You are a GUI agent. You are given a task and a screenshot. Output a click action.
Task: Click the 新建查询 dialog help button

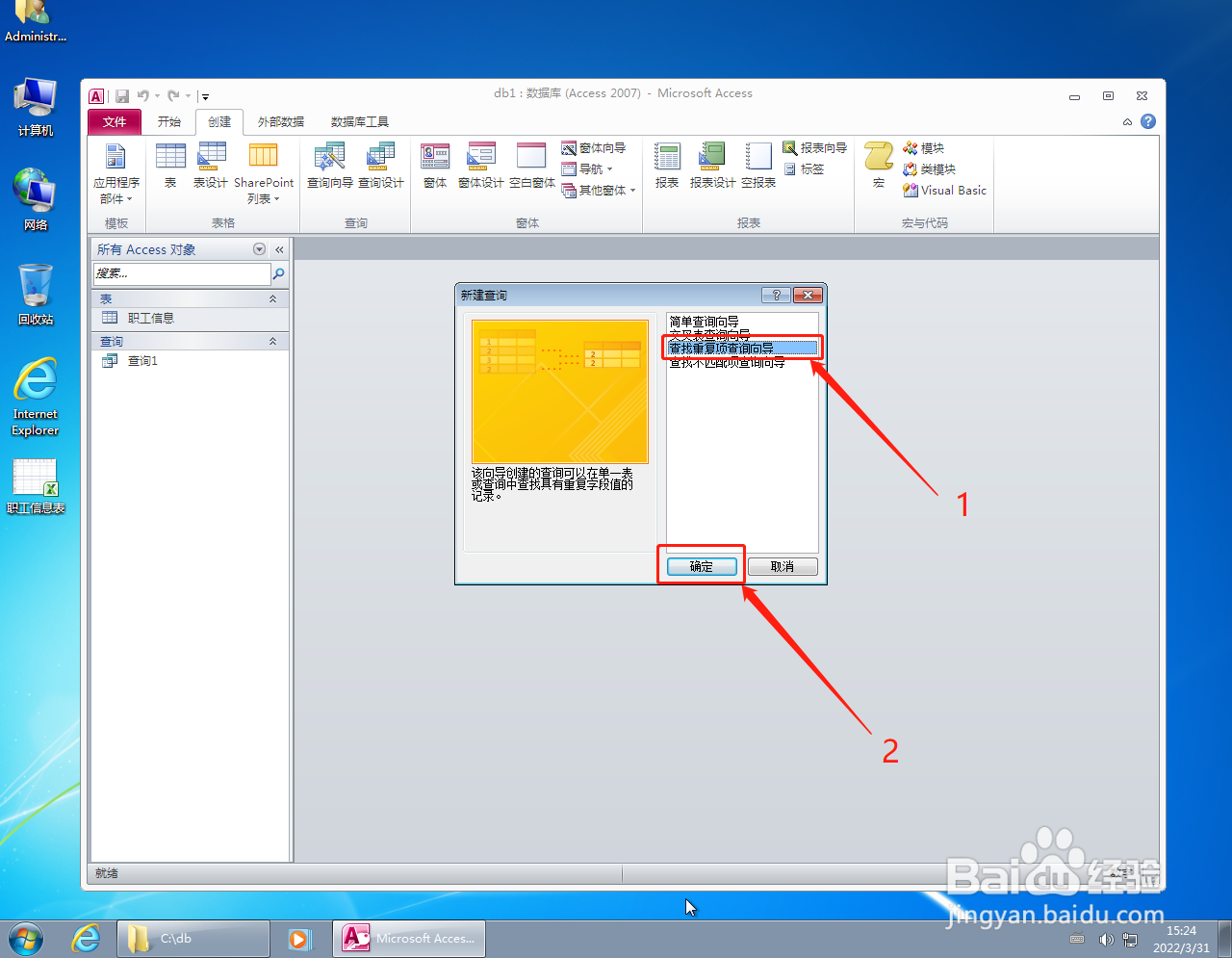776,295
